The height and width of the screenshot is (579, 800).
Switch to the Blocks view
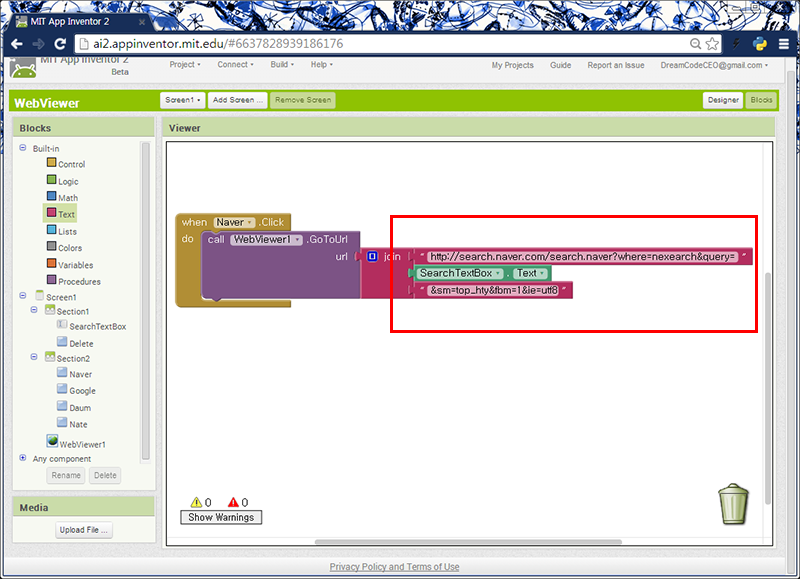(761, 100)
